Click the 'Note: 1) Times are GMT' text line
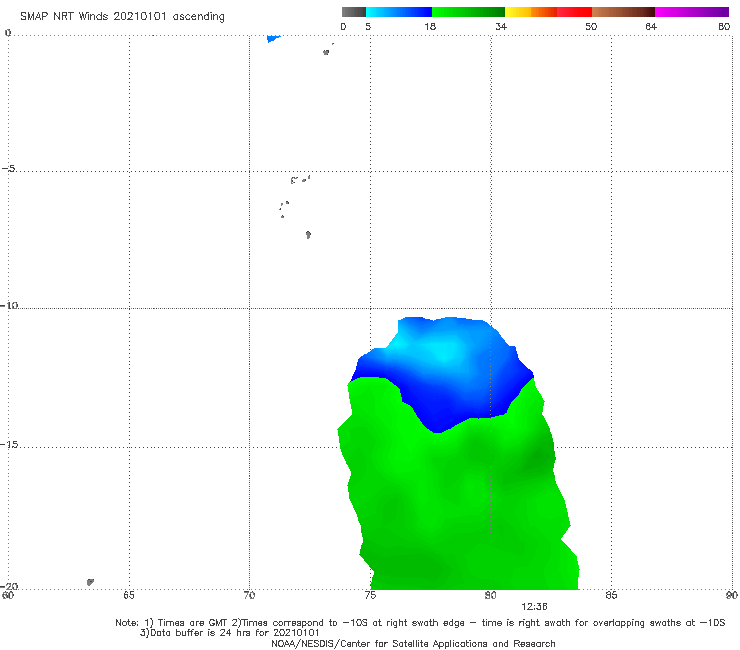This screenshot has width=740, height=650. pyautogui.click(x=420, y=623)
